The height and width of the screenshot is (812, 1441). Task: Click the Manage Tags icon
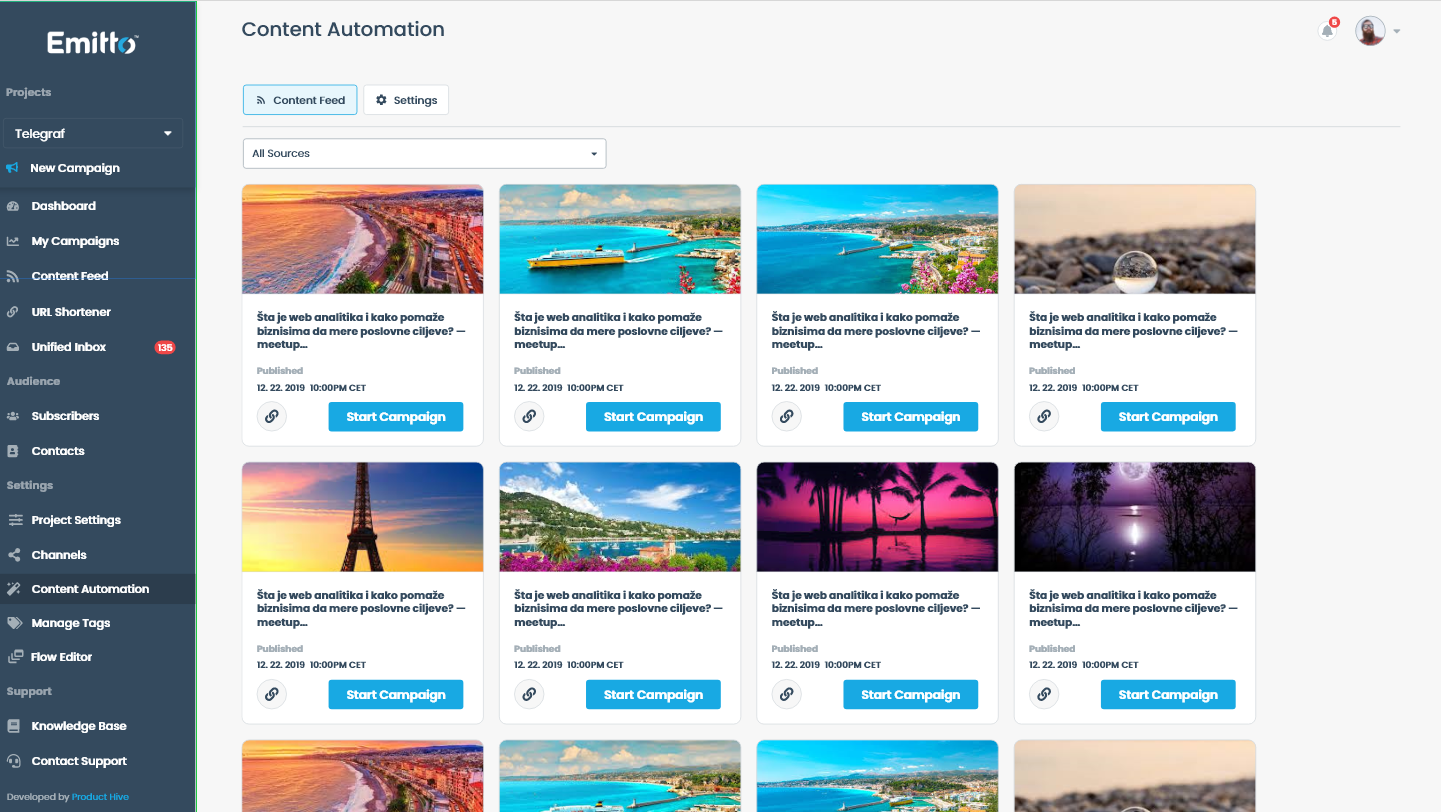tap(14, 623)
